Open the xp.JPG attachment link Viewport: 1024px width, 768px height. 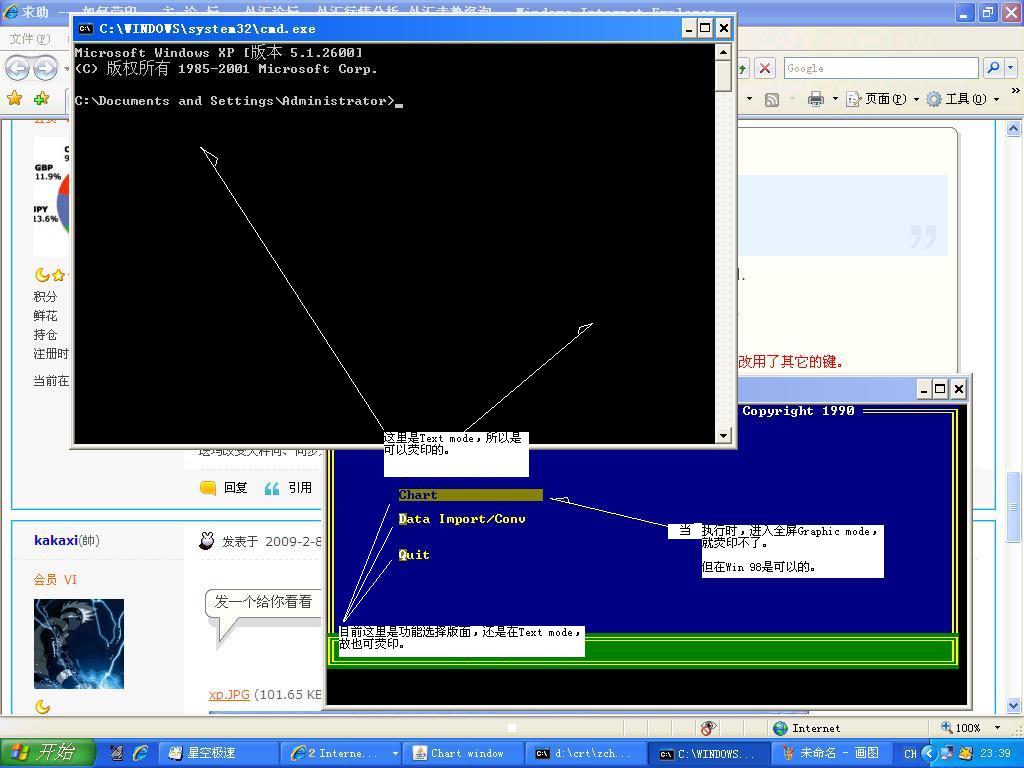pyautogui.click(x=229, y=694)
